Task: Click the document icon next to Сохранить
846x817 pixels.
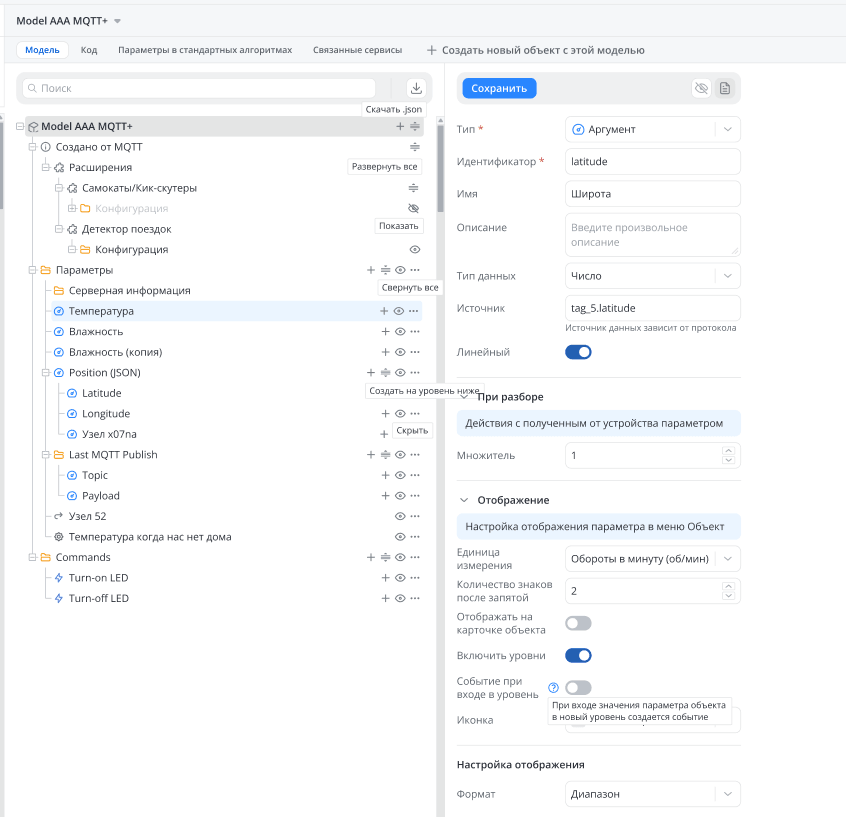Action: tap(725, 88)
